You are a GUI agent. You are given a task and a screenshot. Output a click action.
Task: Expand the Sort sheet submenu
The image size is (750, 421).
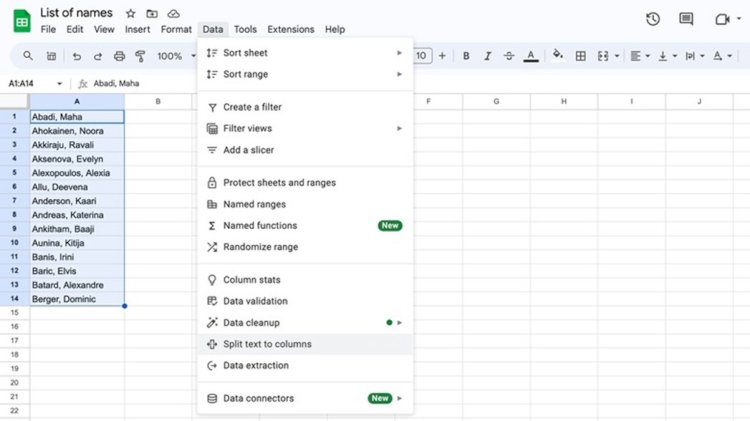(305, 53)
